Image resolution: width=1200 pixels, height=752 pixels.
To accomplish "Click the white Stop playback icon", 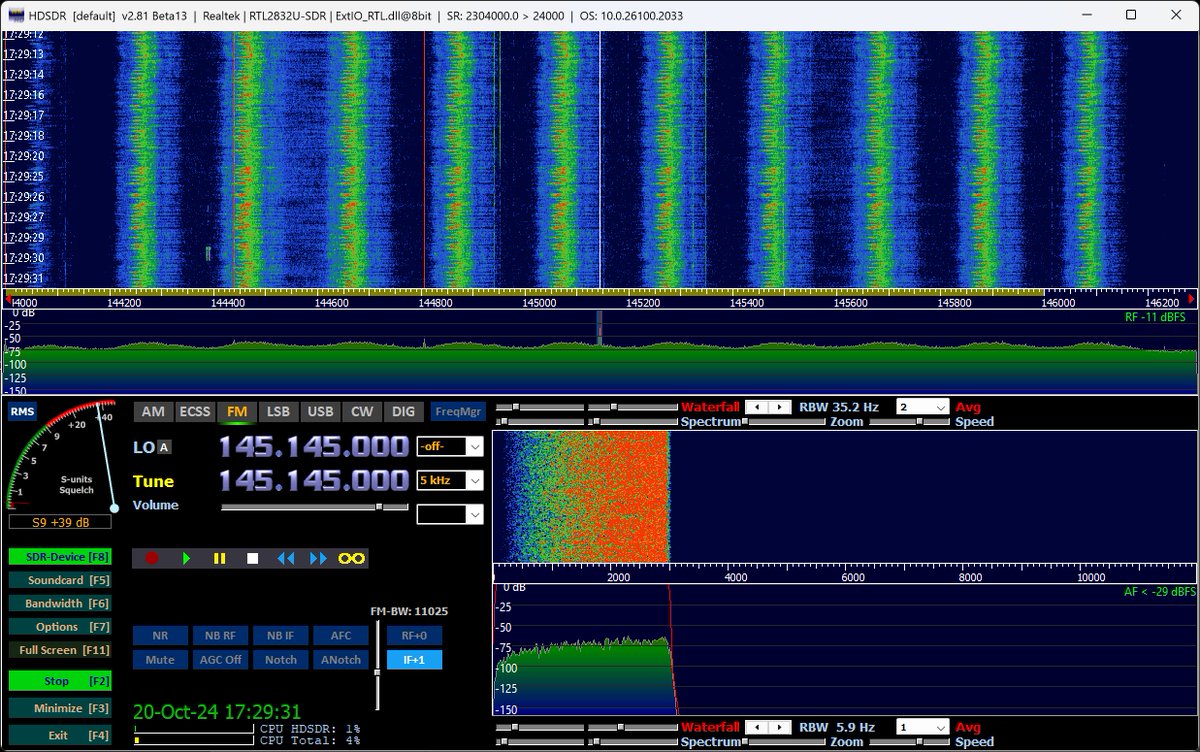I will click(252, 558).
